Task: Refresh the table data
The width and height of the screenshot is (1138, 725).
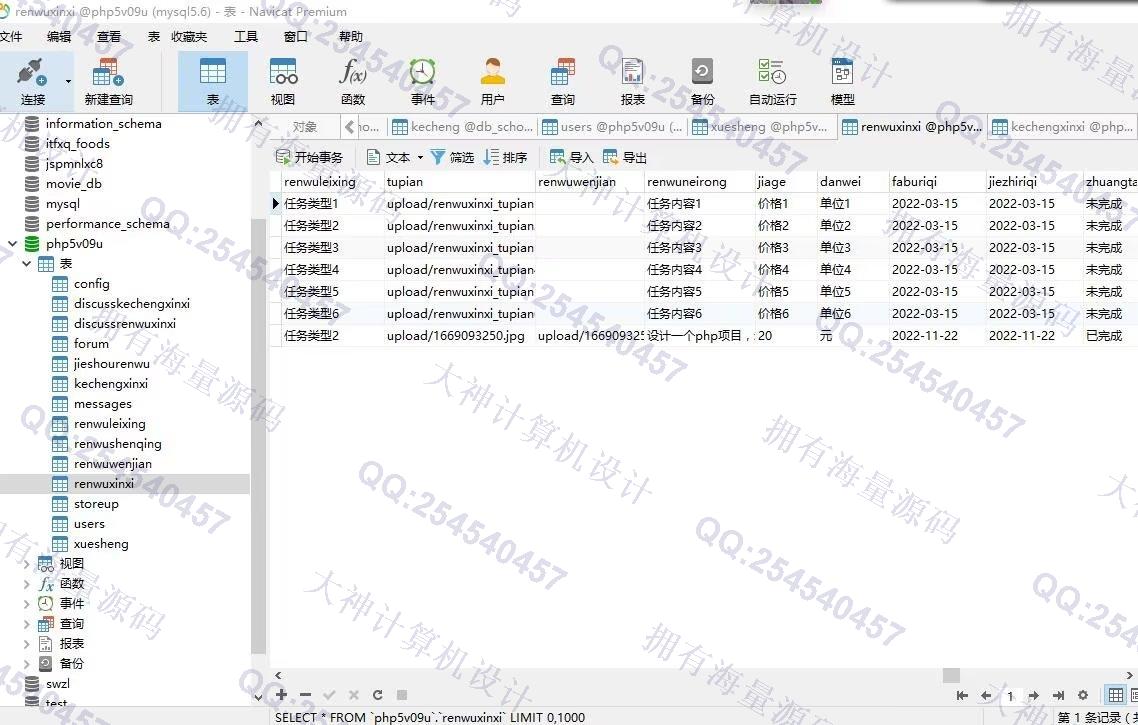Action: (377, 695)
